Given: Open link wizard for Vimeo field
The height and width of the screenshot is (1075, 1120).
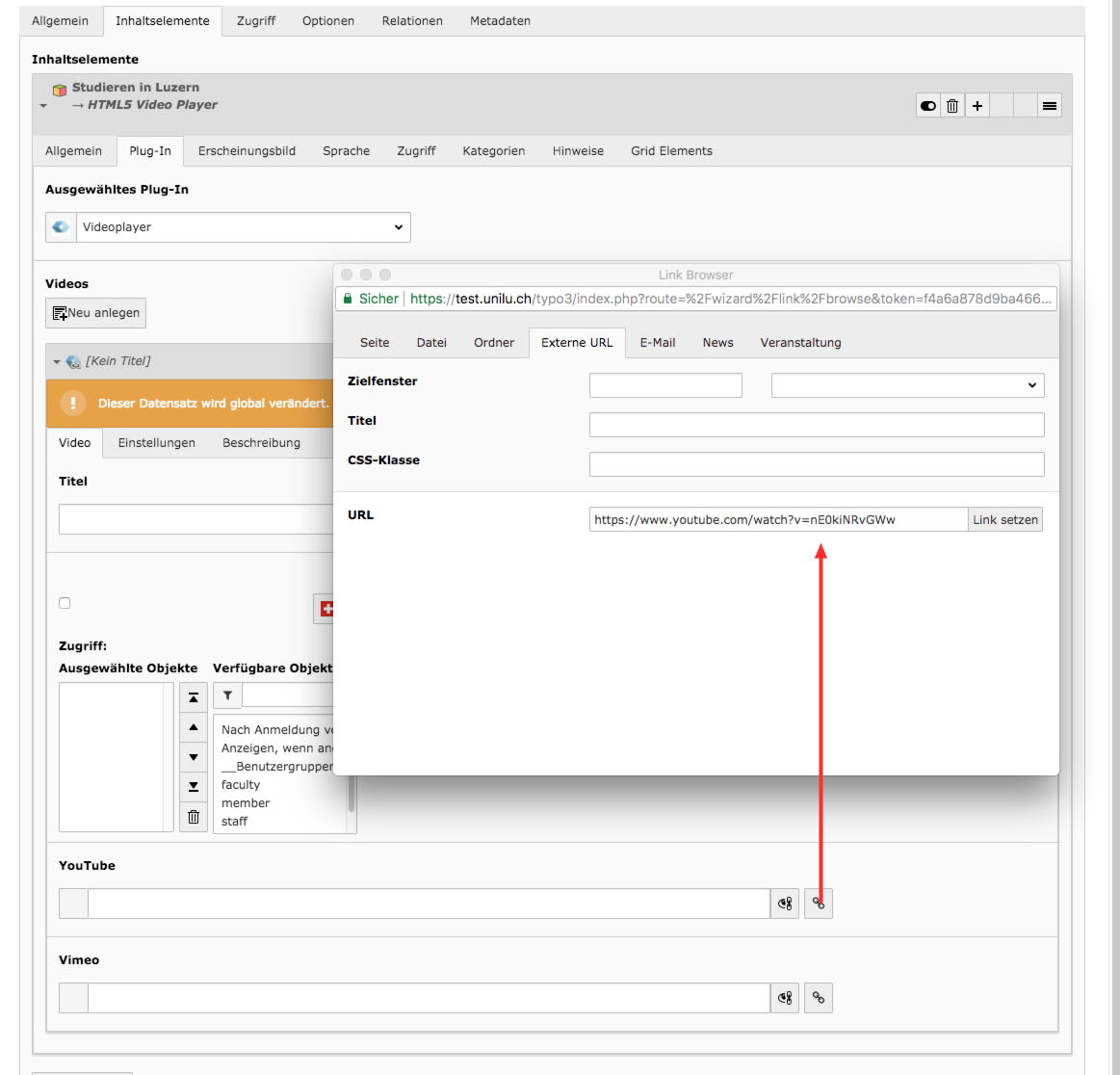Looking at the screenshot, I should pos(819,998).
